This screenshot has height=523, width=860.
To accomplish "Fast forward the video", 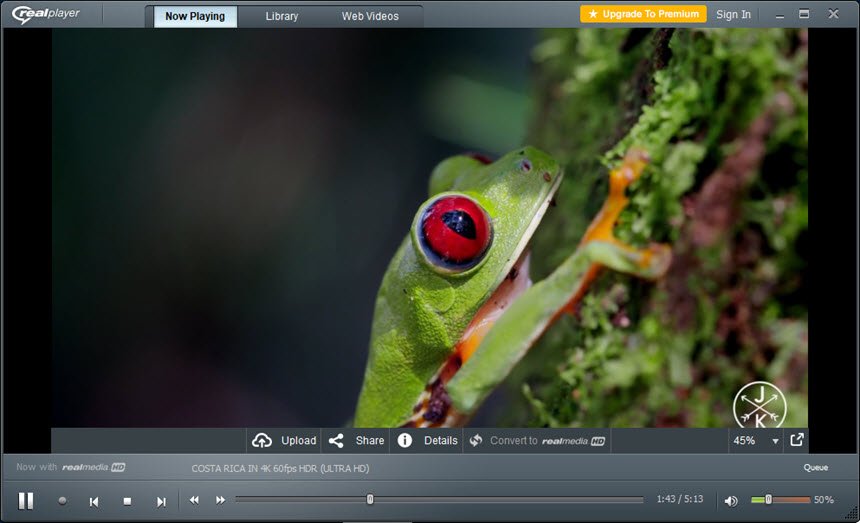I will 220,500.
